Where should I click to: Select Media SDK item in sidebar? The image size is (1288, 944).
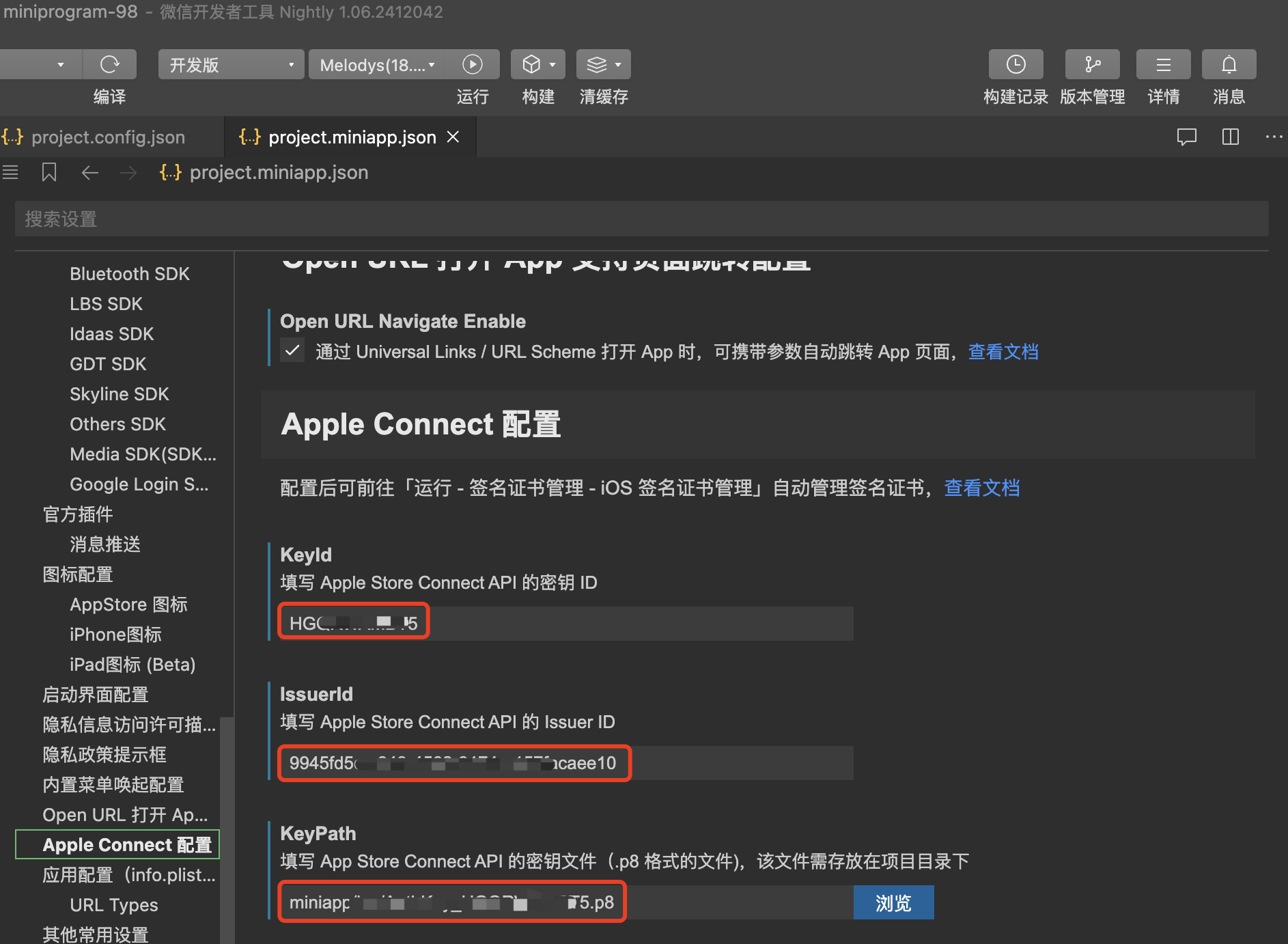coord(143,454)
